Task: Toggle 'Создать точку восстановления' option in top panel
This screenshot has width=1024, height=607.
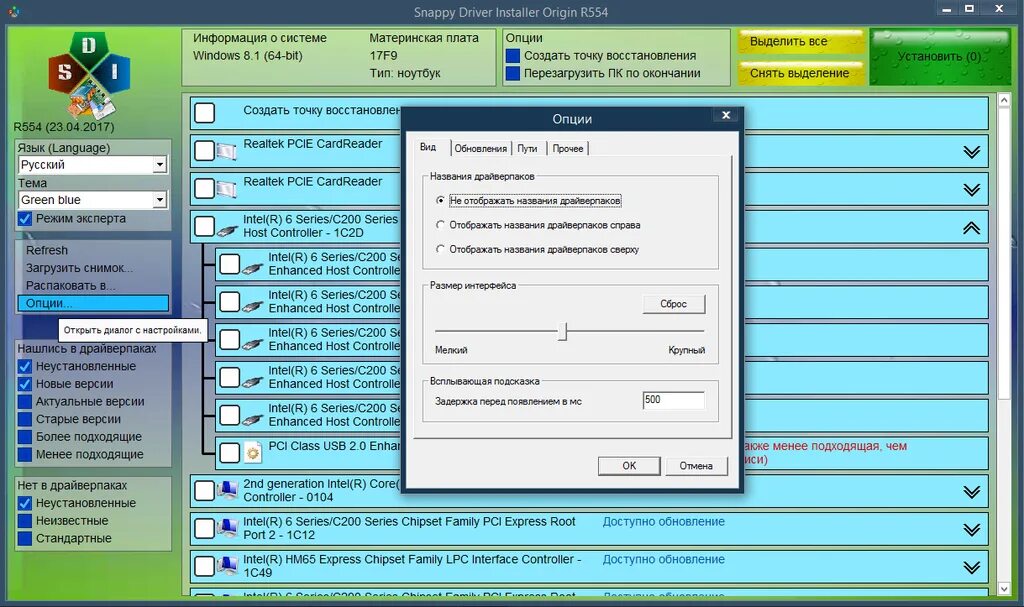Action: pos(513,56)
